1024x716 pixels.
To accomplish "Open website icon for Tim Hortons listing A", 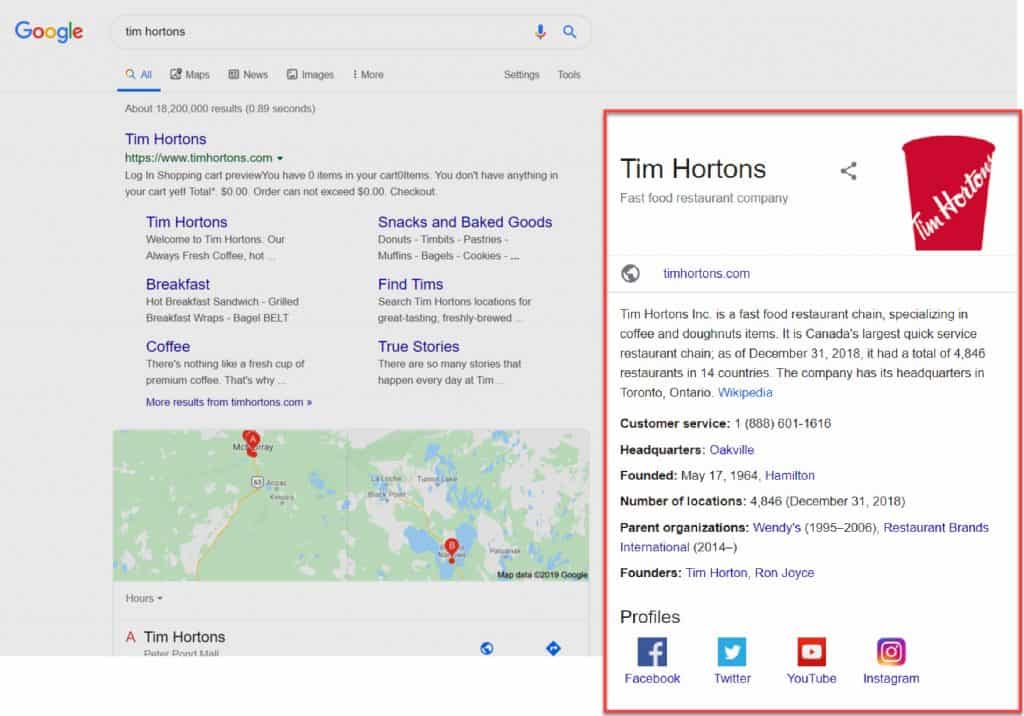I will tap(487, 648).
